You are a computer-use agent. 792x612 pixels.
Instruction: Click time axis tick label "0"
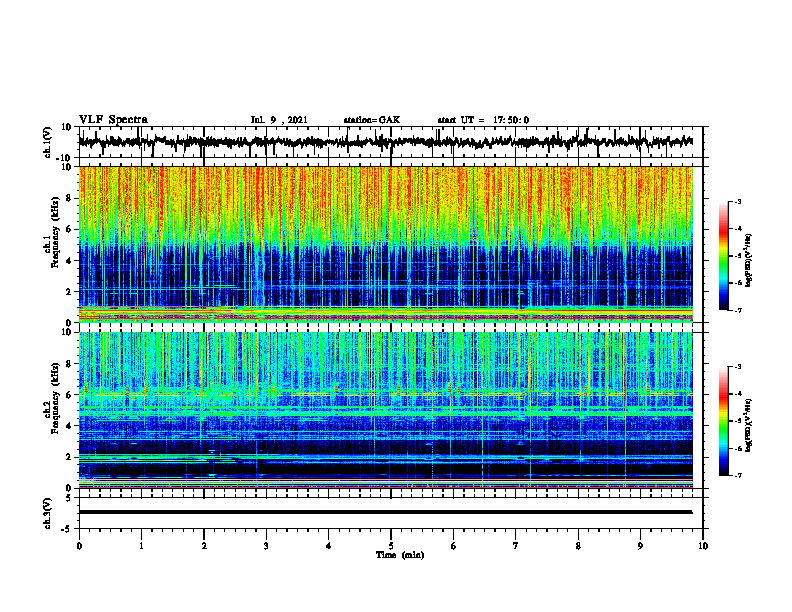[x=79, y=546]
